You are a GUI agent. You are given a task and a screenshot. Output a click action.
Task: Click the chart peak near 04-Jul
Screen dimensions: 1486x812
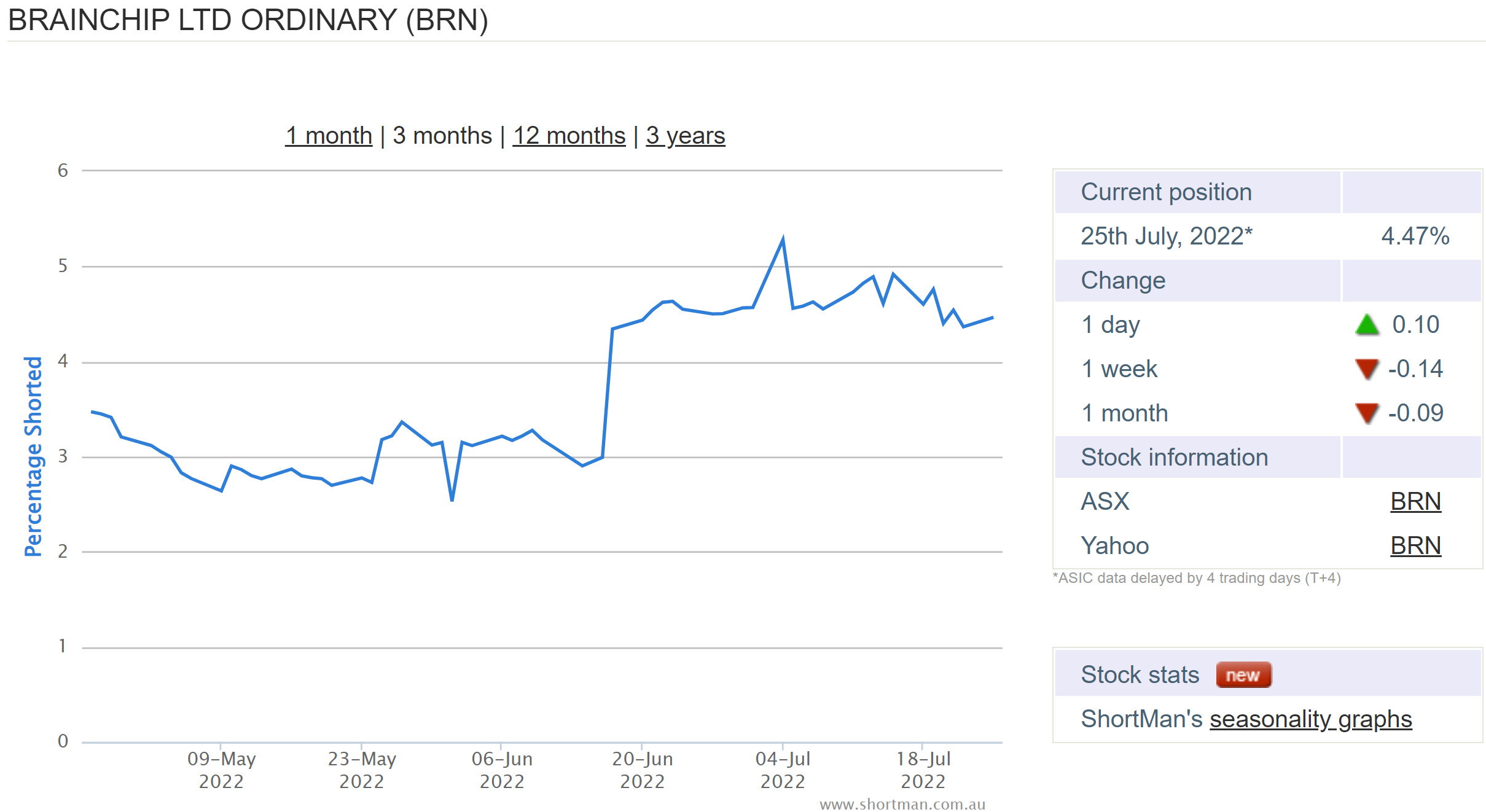click(783, 240)
